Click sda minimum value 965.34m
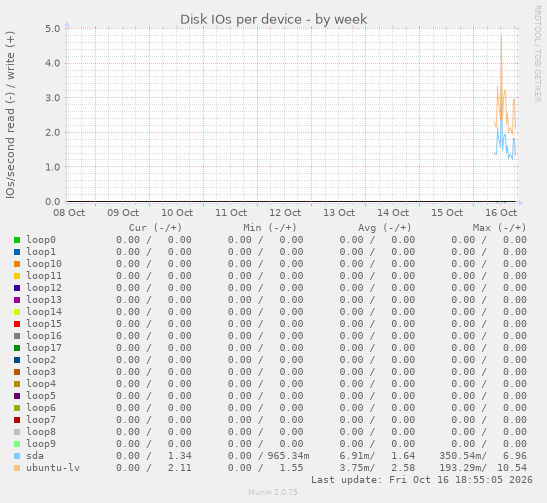Viewport: 547px width, 503px height. (289, 456)
